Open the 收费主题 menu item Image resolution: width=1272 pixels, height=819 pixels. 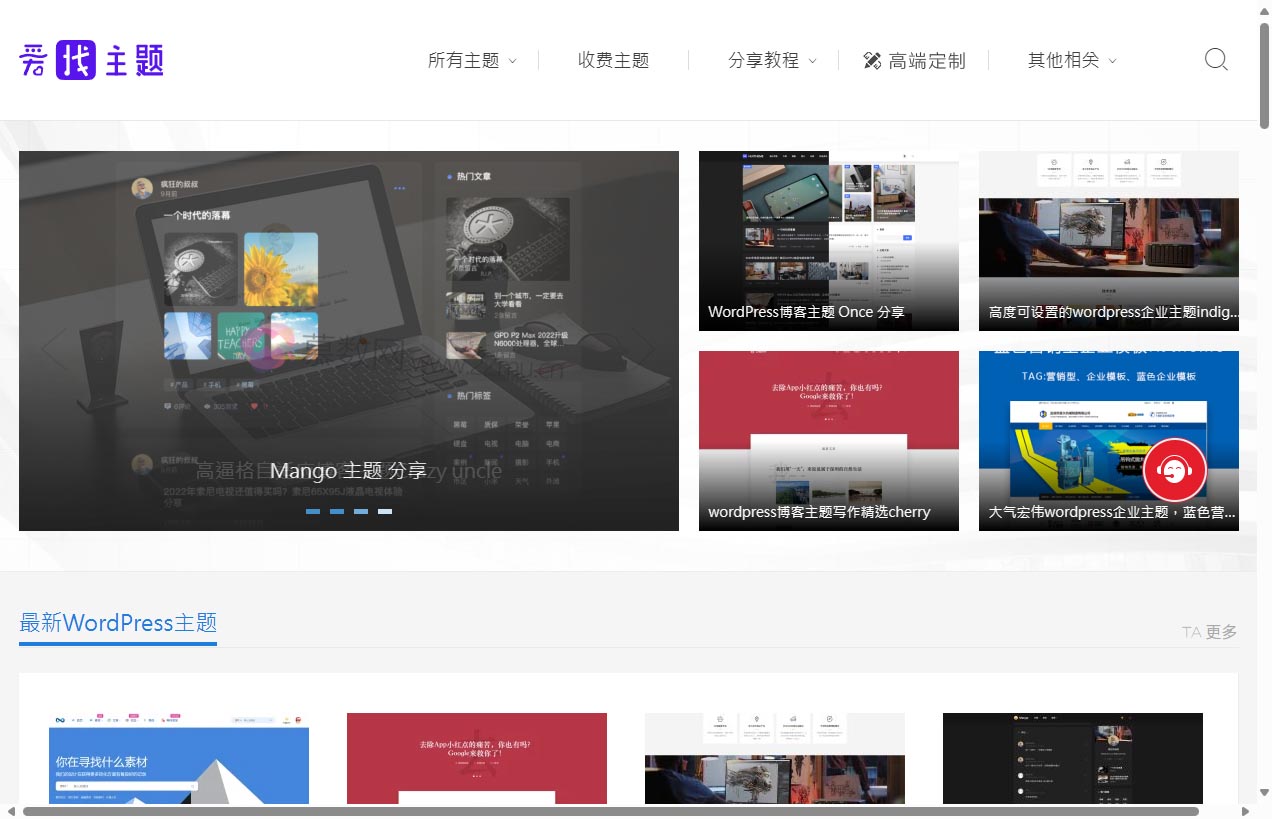[x=613, y=61]
